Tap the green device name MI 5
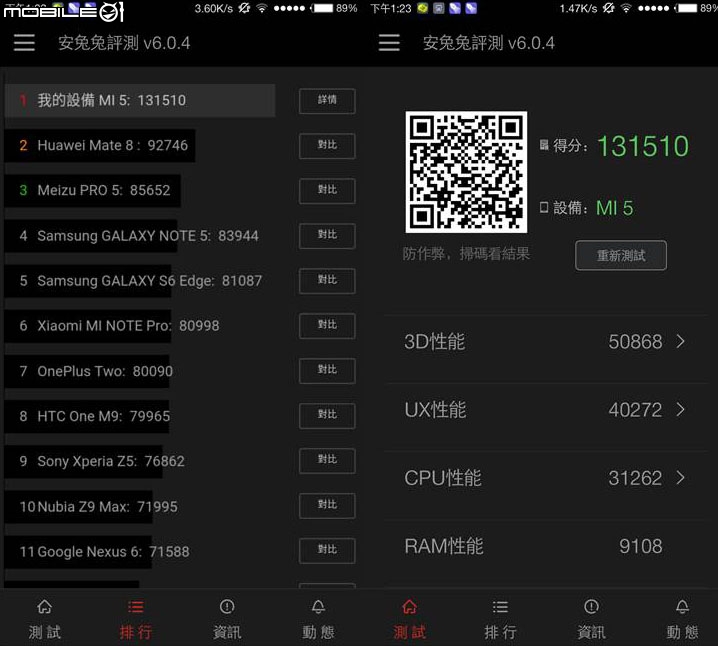 pos(615,208)
